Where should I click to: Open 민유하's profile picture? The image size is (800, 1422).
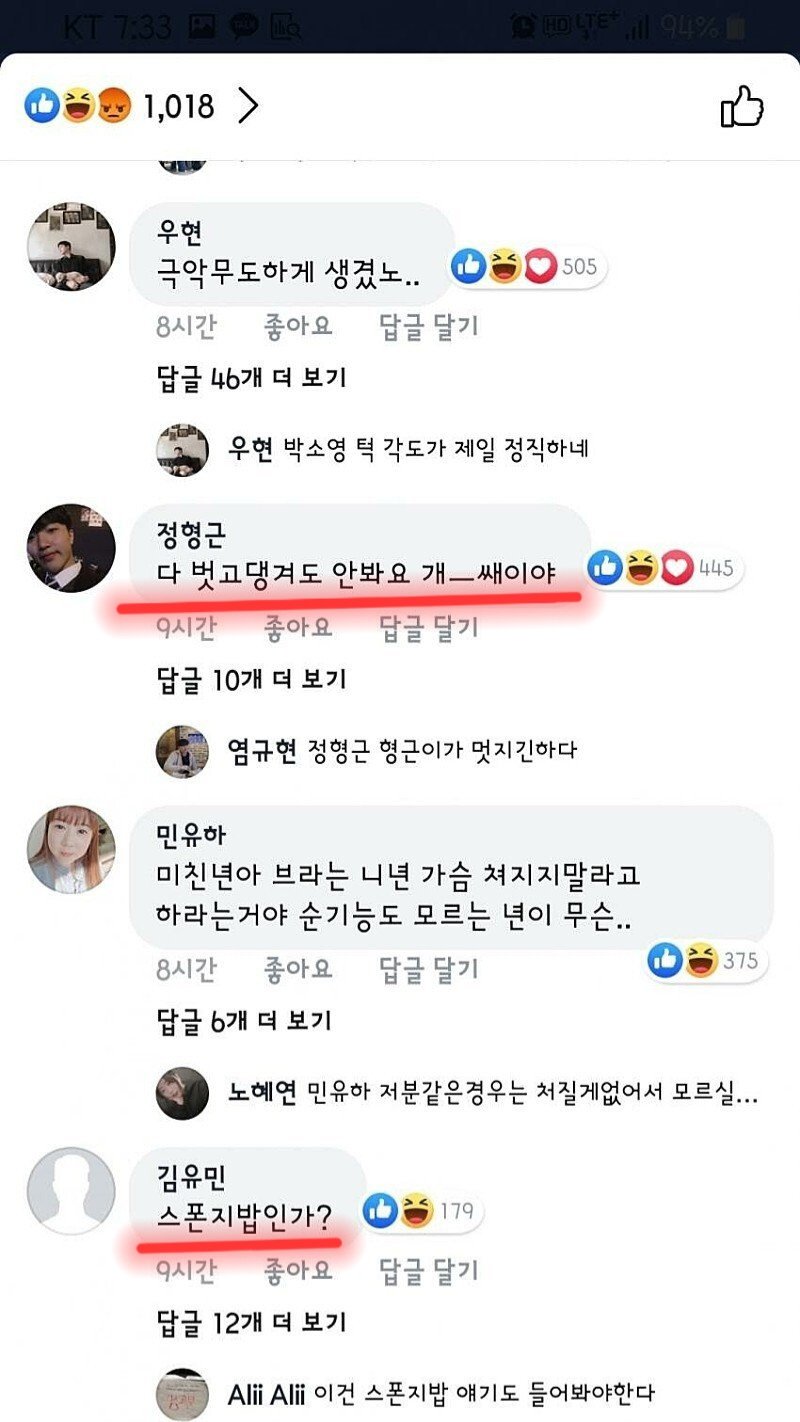[x=70, y=848]
